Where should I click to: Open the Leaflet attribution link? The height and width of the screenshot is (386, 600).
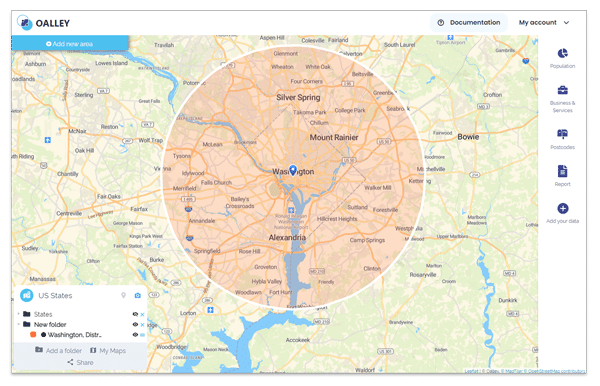tap(471, 371)
